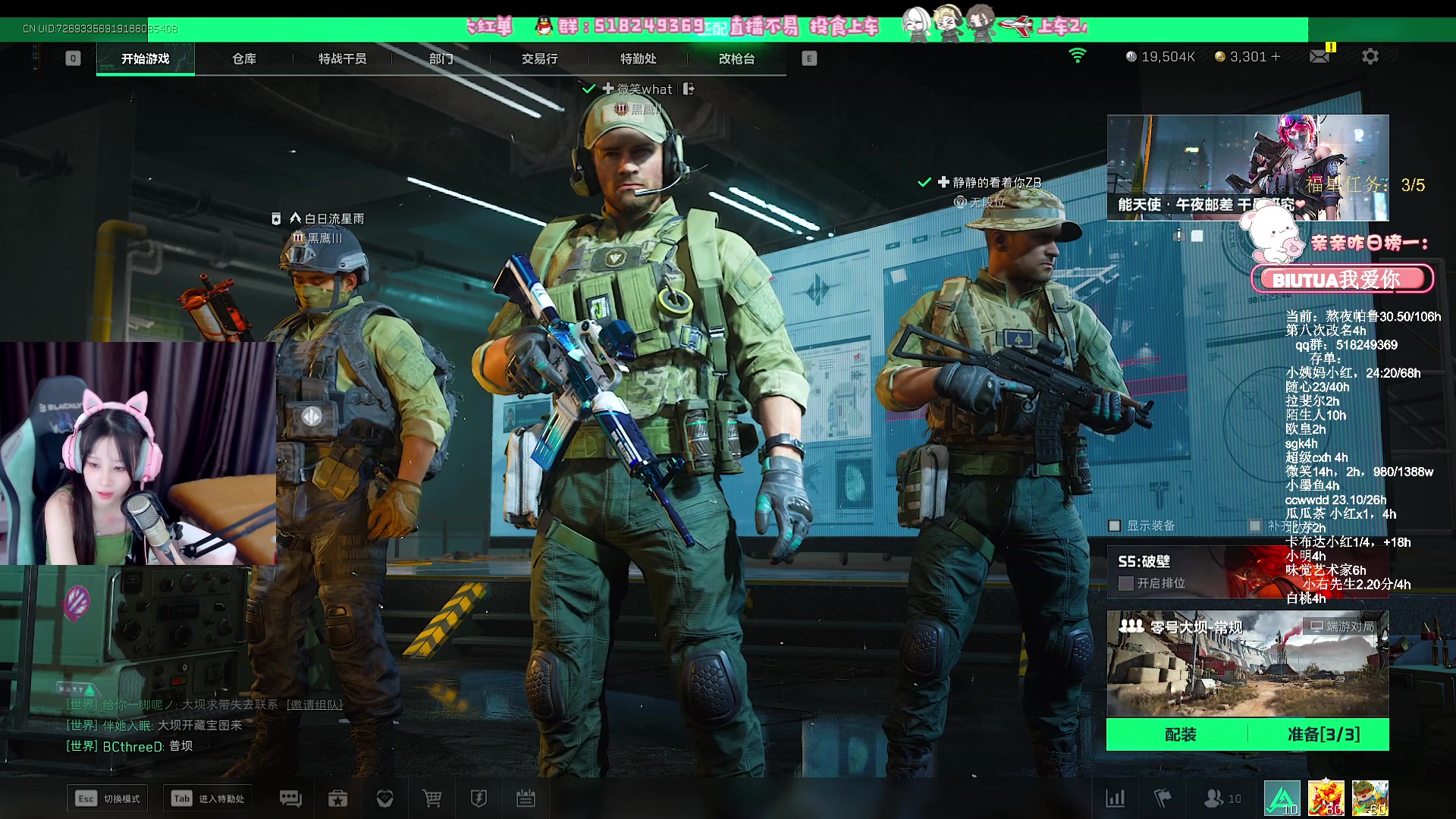Click the flags icon in bottom bar
The image size is (1456, 819).
pyautogui.click(x=1163, y=799)
